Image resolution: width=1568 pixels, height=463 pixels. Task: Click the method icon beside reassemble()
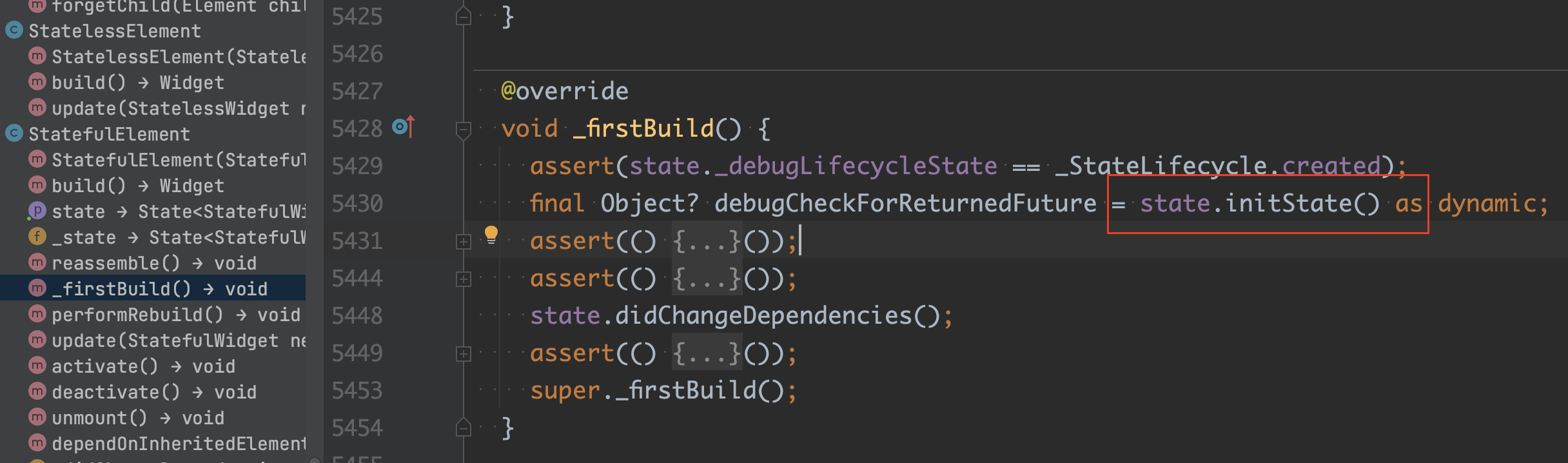37,262
